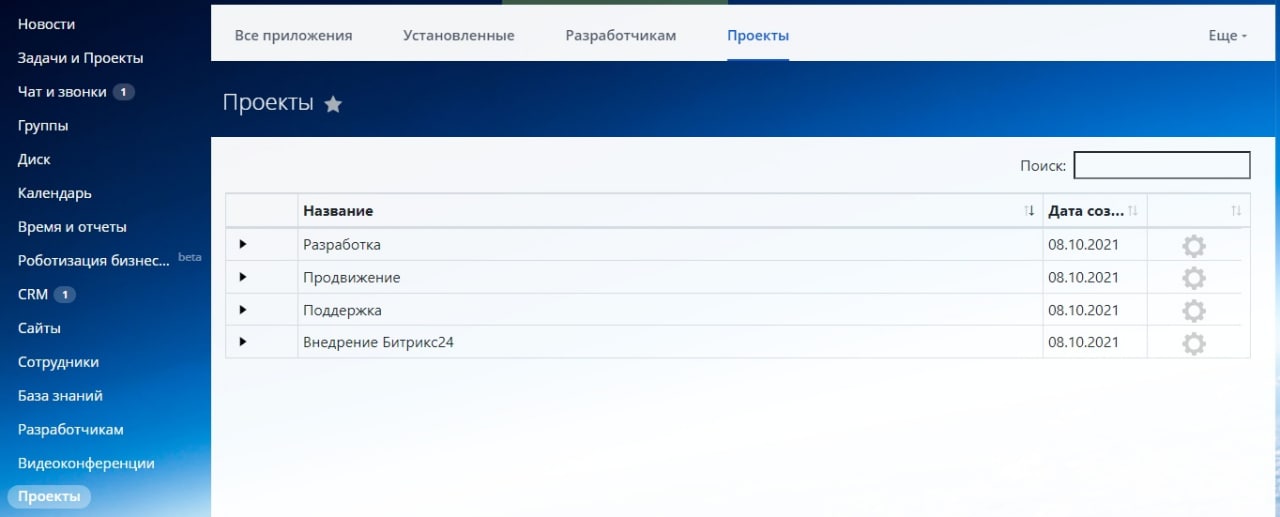The width and height of the screenshot is (1280, 517).
Task: Click the counter badge beside Чат и звонки
Action: point(123,92)
